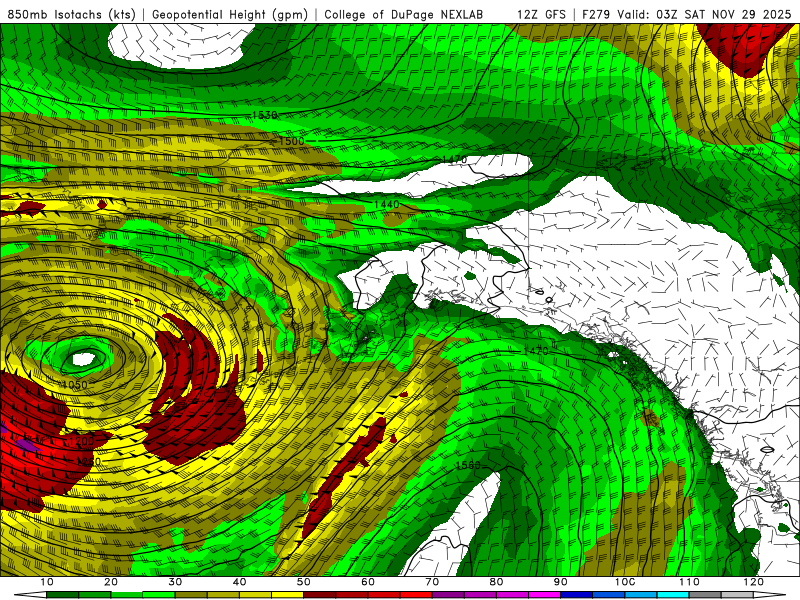Click the 1200 height contour label
Screen dimensions: 800x600
click(82, 441)
